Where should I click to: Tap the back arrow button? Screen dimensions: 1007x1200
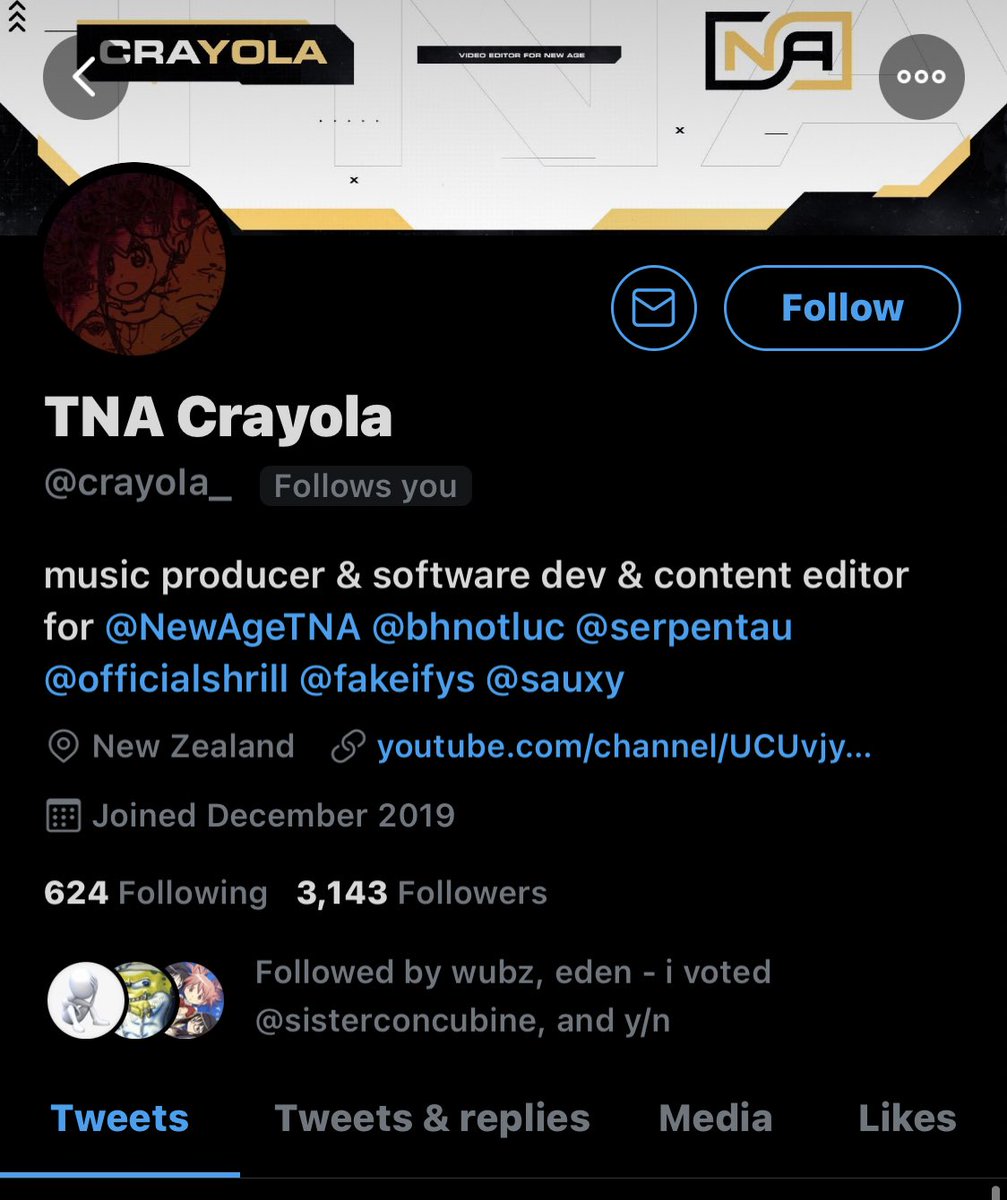pyautogui.click(x=85, y=77)
